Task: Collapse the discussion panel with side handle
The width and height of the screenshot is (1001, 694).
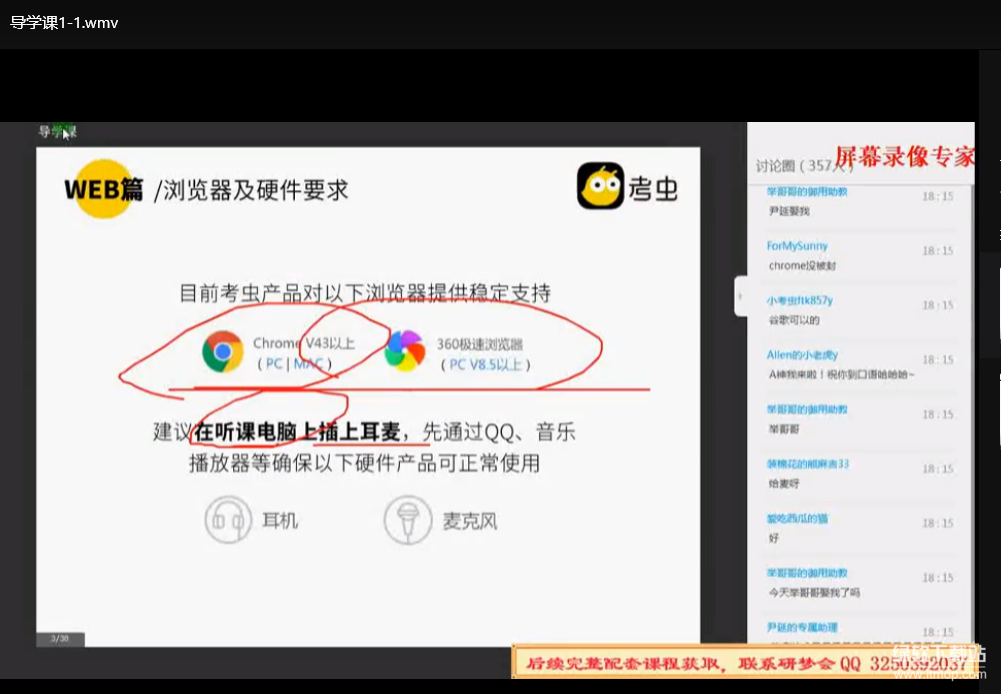Action: coord(740,295)
